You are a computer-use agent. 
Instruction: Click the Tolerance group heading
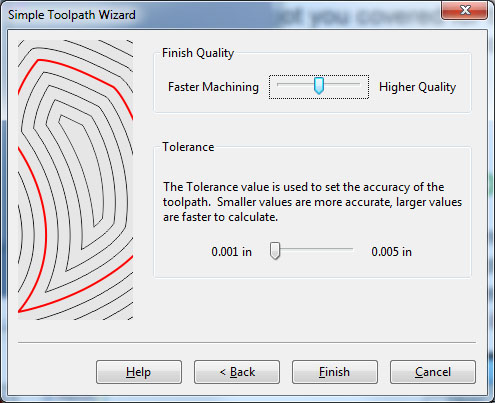click(188, 147)
